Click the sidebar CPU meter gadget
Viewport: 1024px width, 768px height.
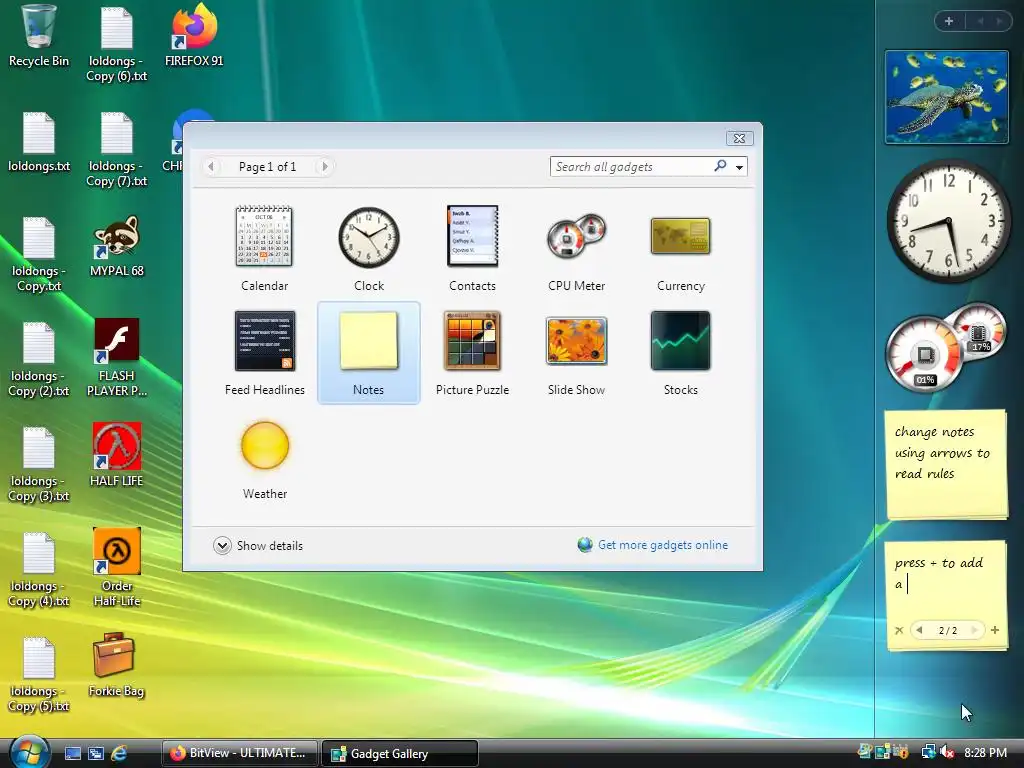point(945,347)
